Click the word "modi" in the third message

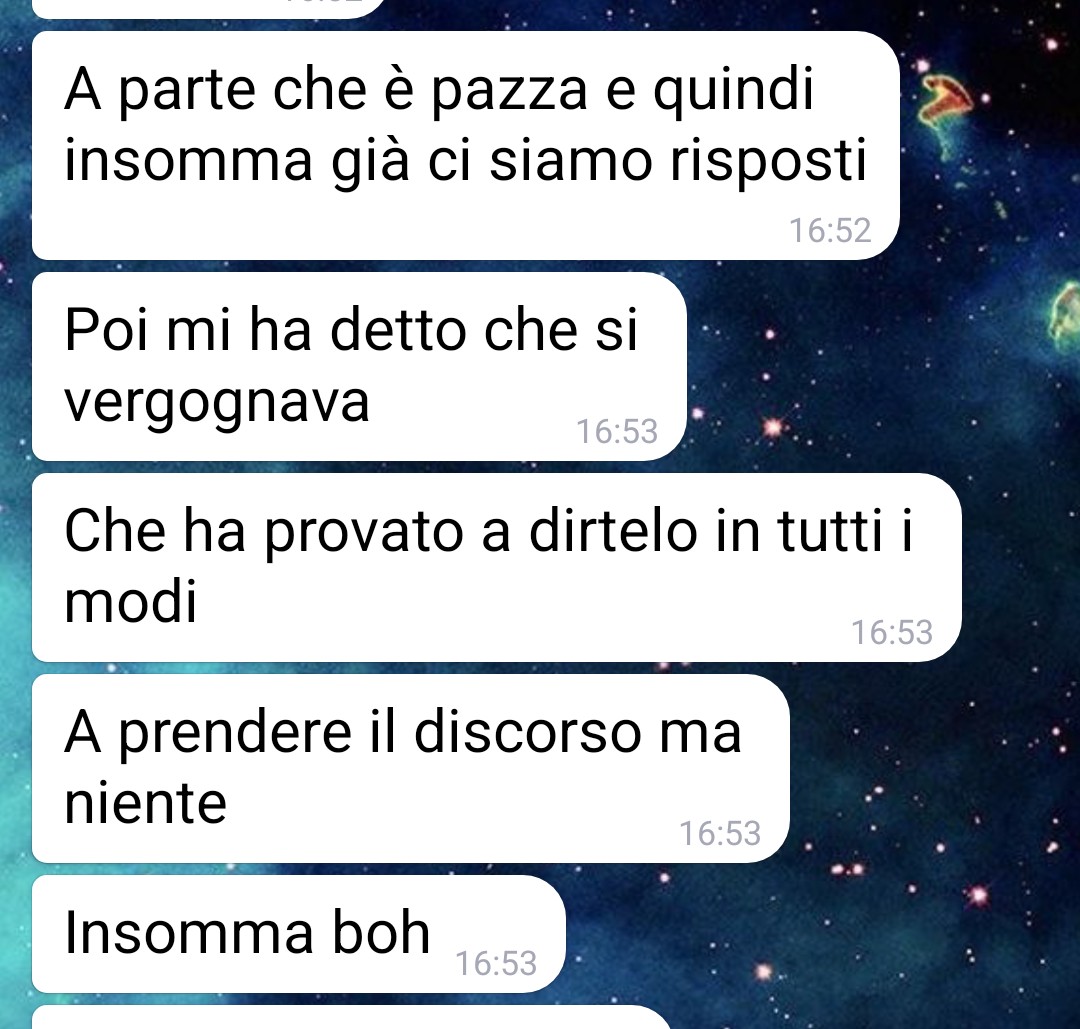click(x=131, y=601)
